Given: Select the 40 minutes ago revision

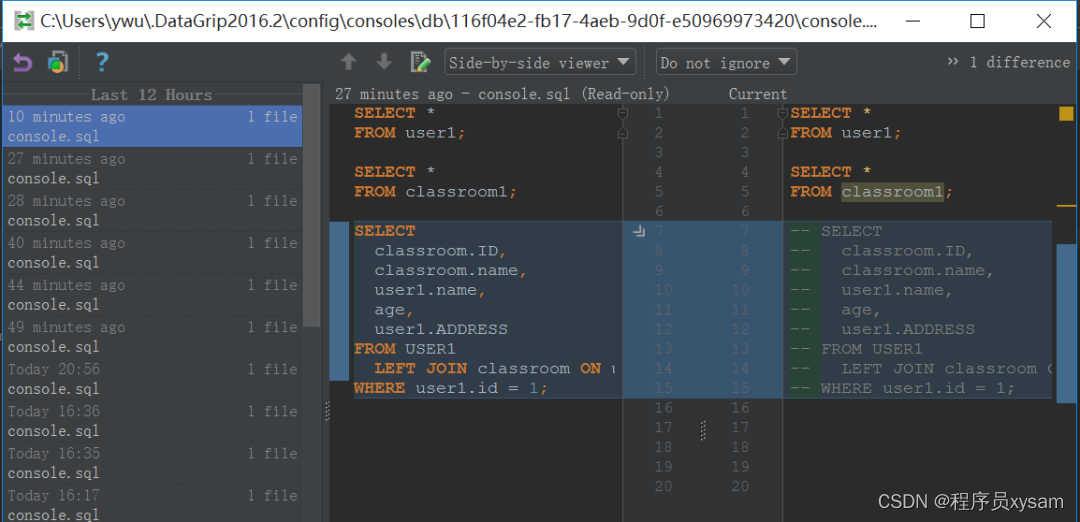Looking at the screenshot, I should pyautogui.click(x=152, y=253).
